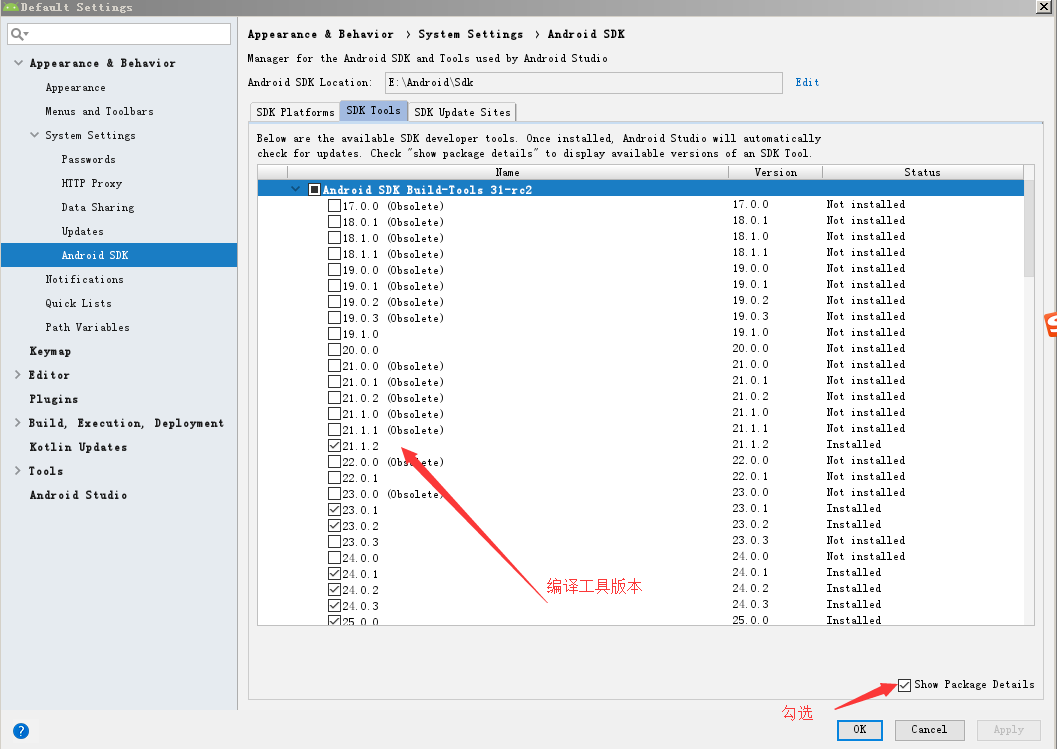Click the Android SDK Location path field

(x=584, y=82)
